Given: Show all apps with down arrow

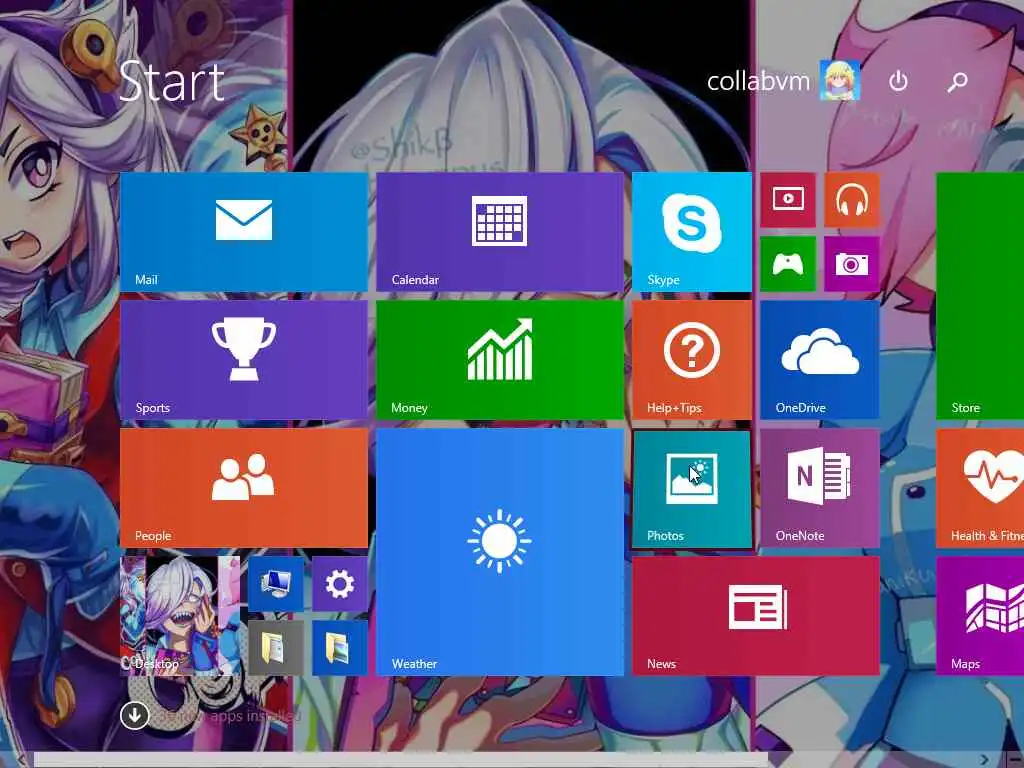Looking at the screenshot, I should tap(135, 715).
